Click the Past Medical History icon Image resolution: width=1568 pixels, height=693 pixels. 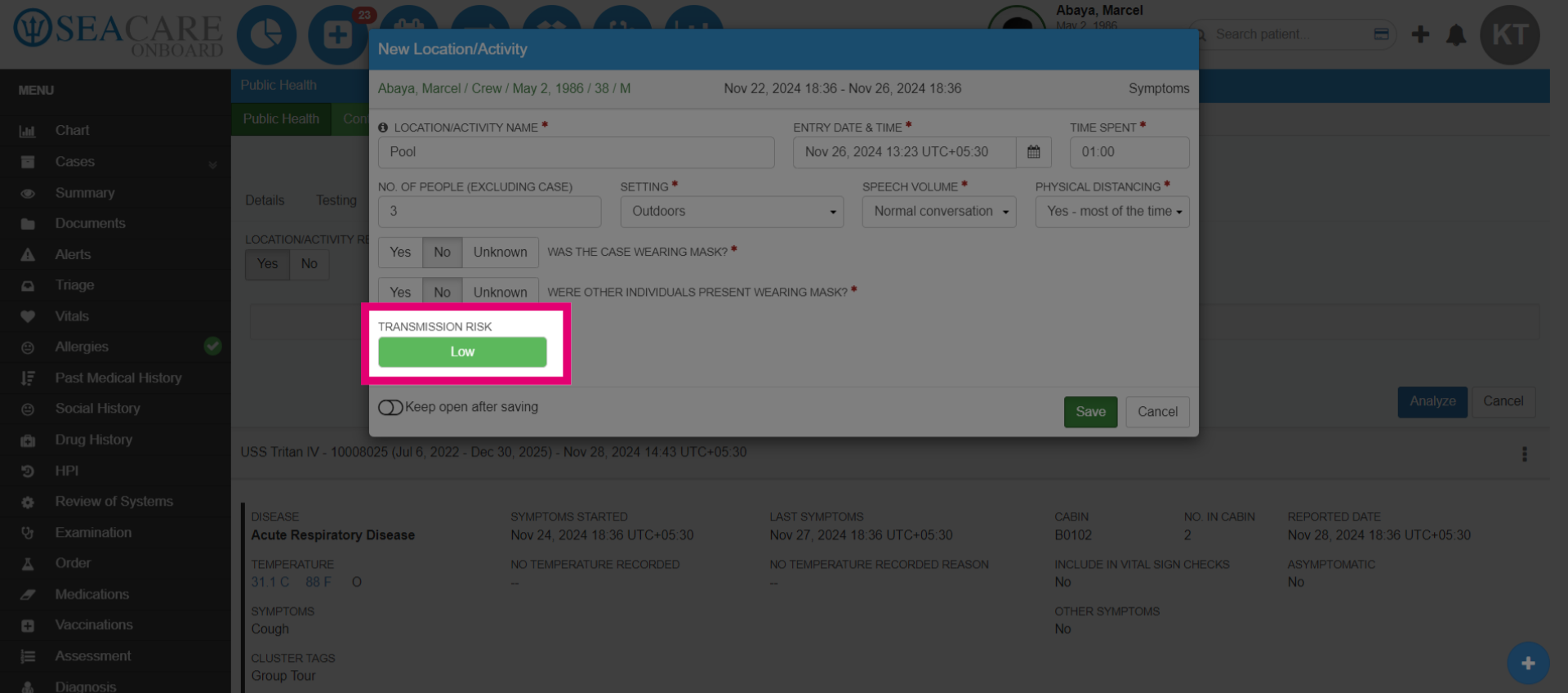point(28,378)
